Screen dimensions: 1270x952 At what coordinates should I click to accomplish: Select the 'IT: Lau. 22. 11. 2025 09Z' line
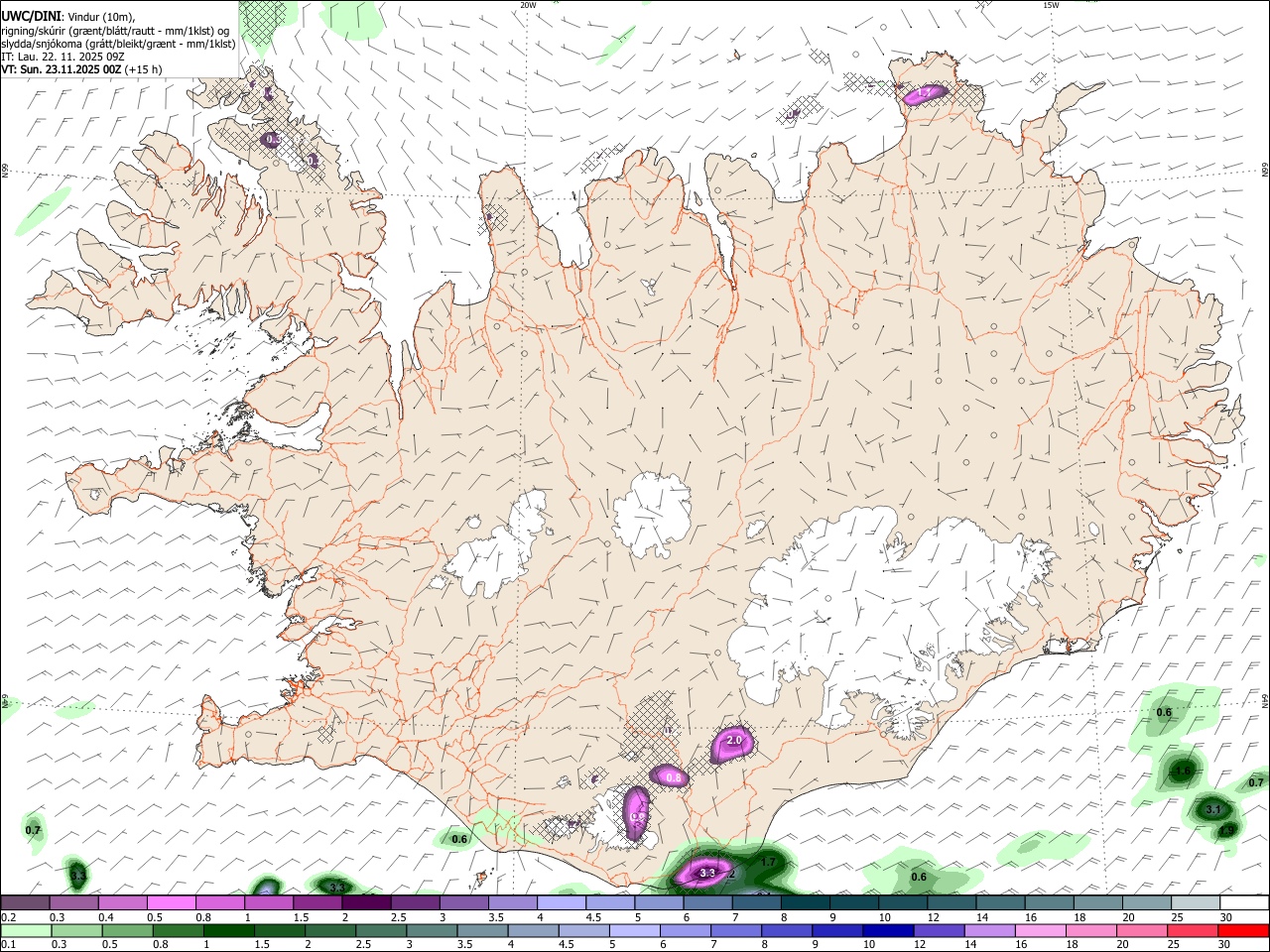click(x=63, y=57)
